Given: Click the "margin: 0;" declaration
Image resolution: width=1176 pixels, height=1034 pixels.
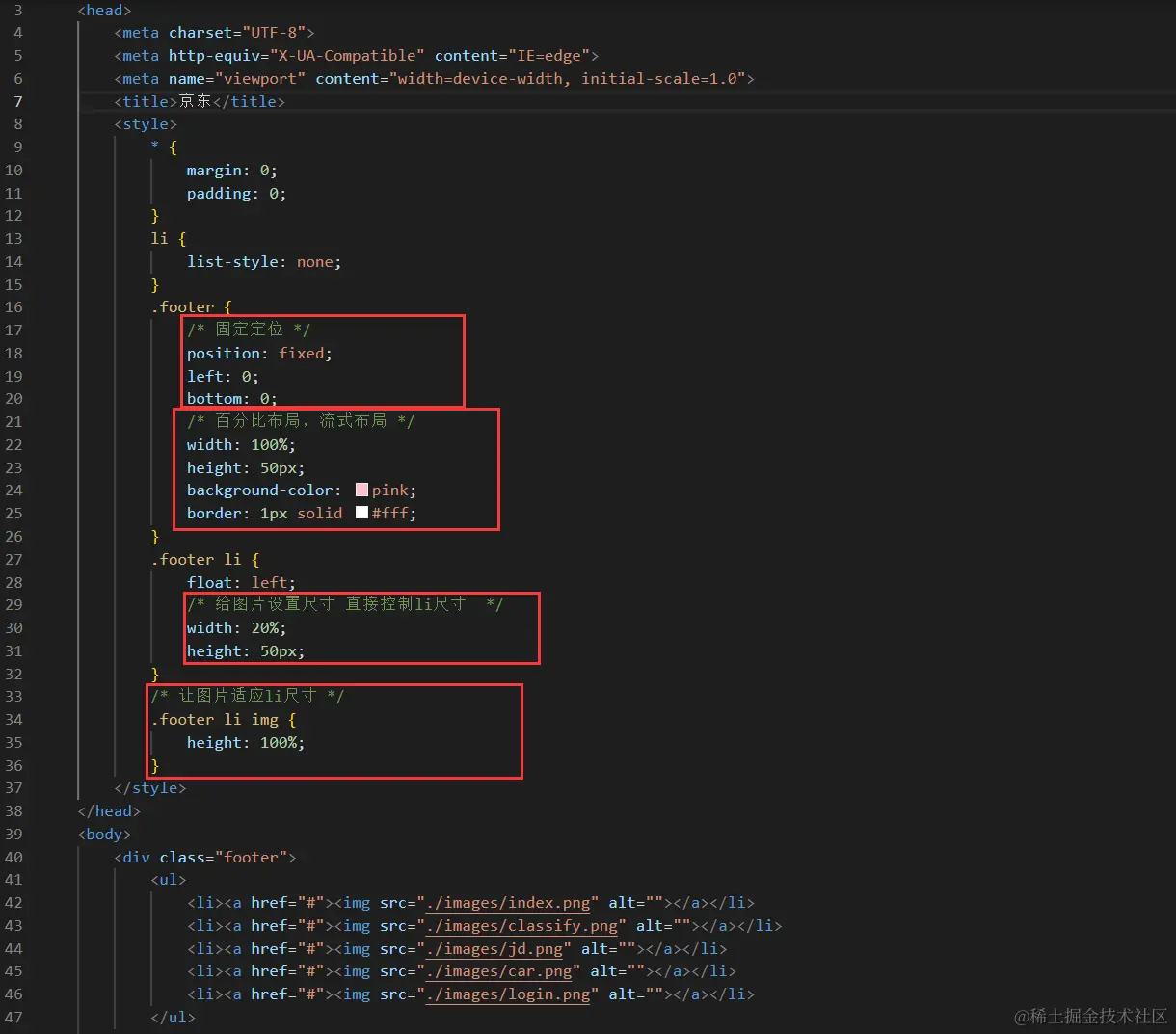Looking at the screenshot, I should (x=232, y=171).
